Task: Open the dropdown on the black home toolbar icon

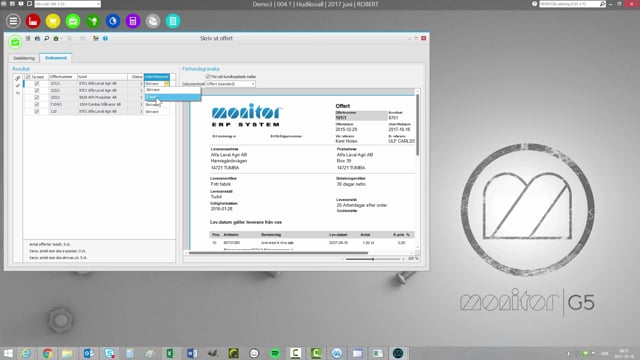Action: point(61,39)
